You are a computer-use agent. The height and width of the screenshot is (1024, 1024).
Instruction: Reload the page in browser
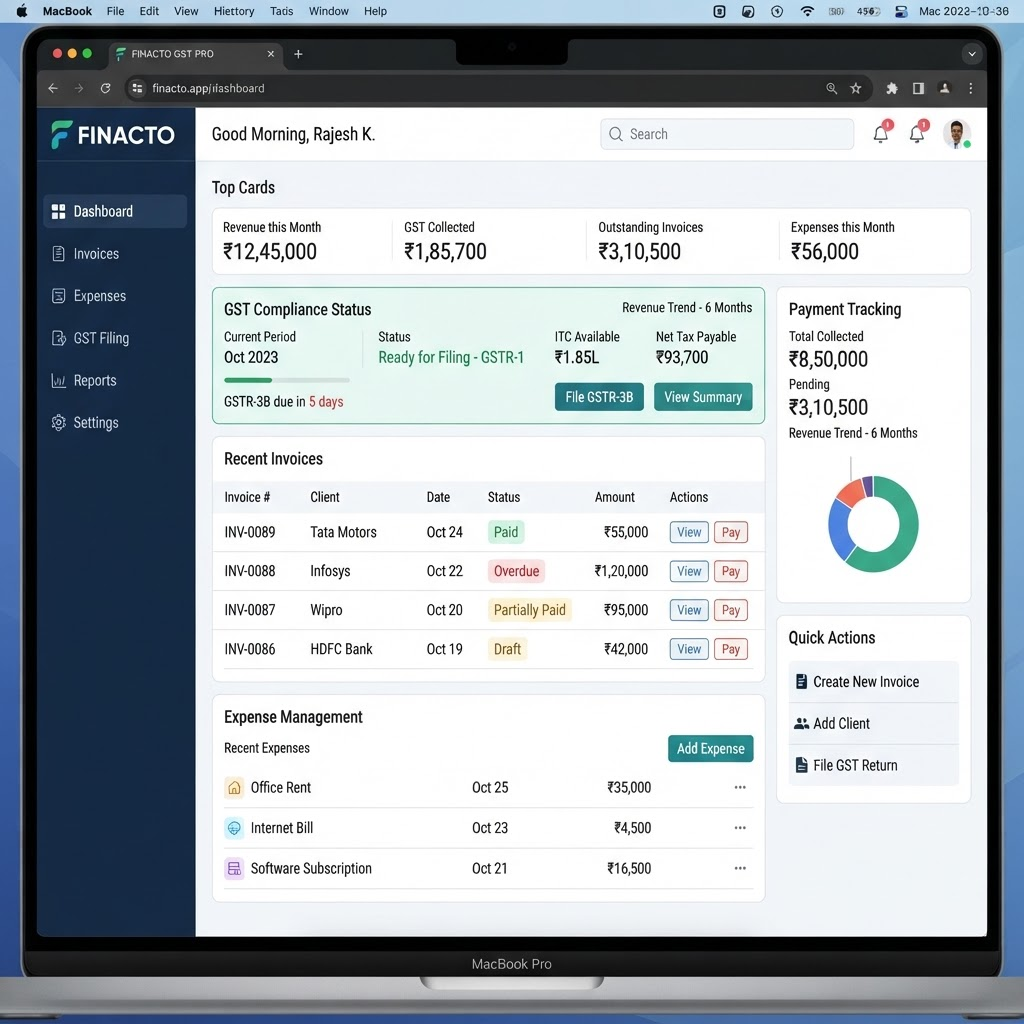click(105, 88)
